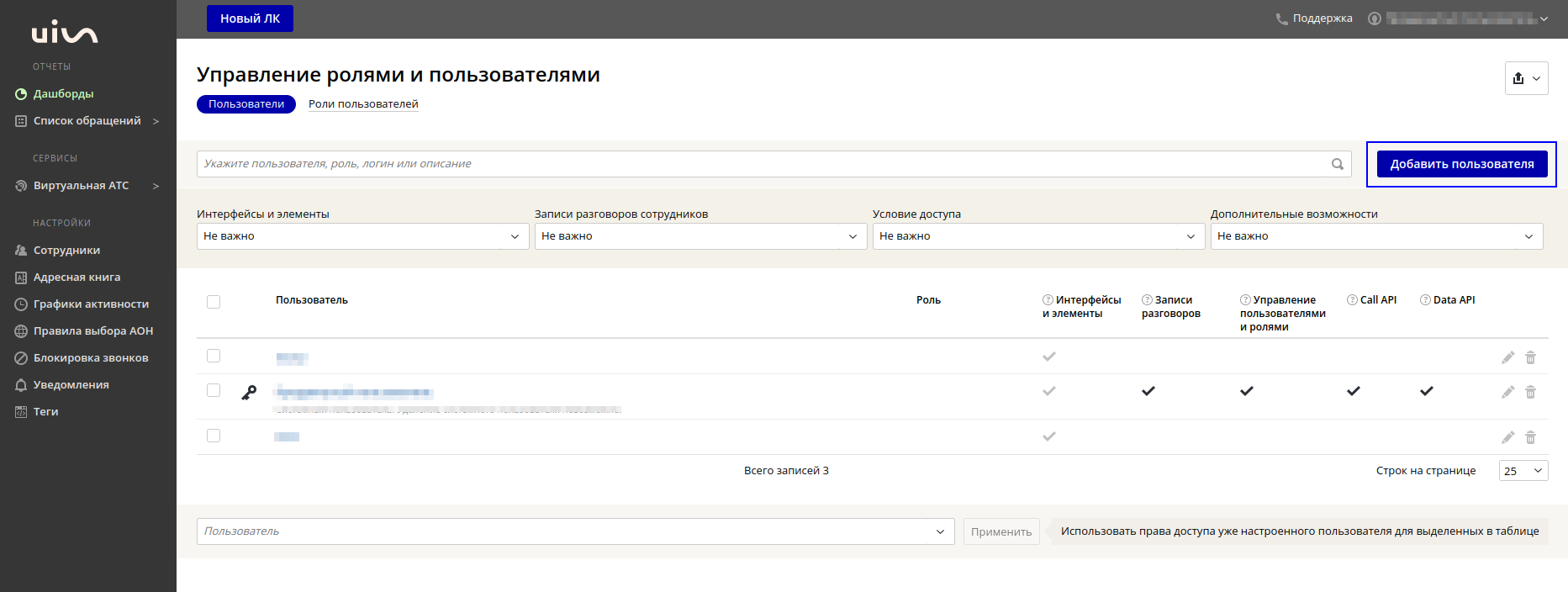Click the Data API help question icon
This screenshot has width=1568, height=592.
point(1425,300)
